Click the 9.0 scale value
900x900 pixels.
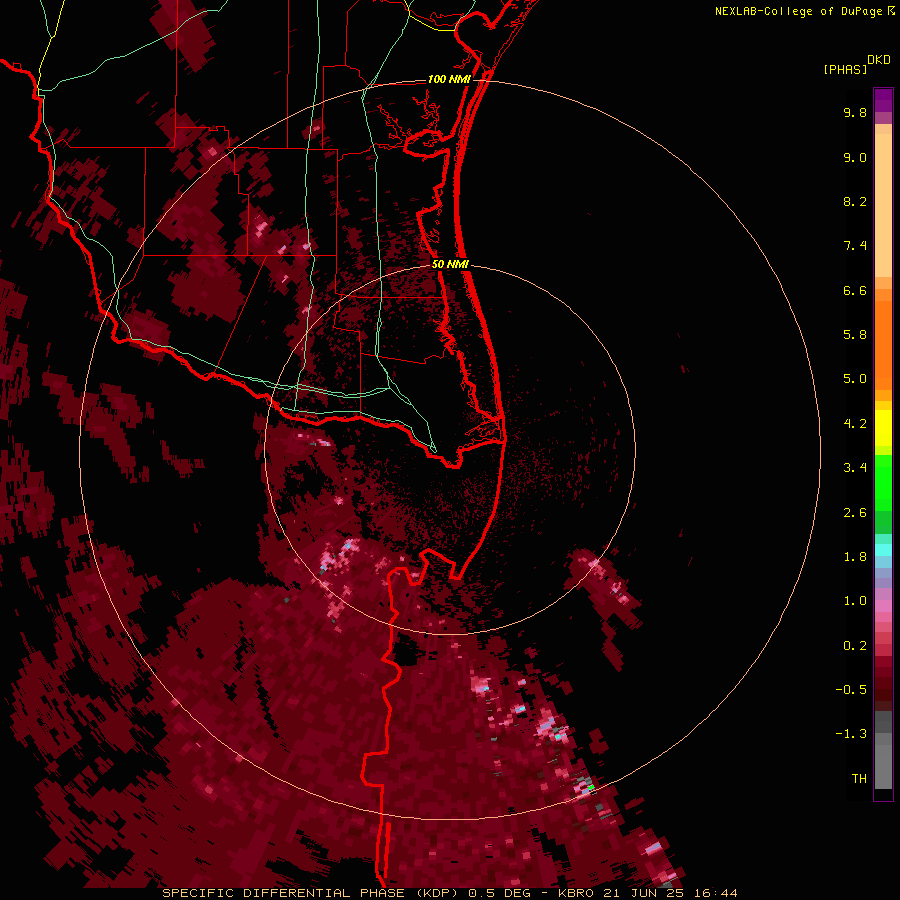click(855, 157)
